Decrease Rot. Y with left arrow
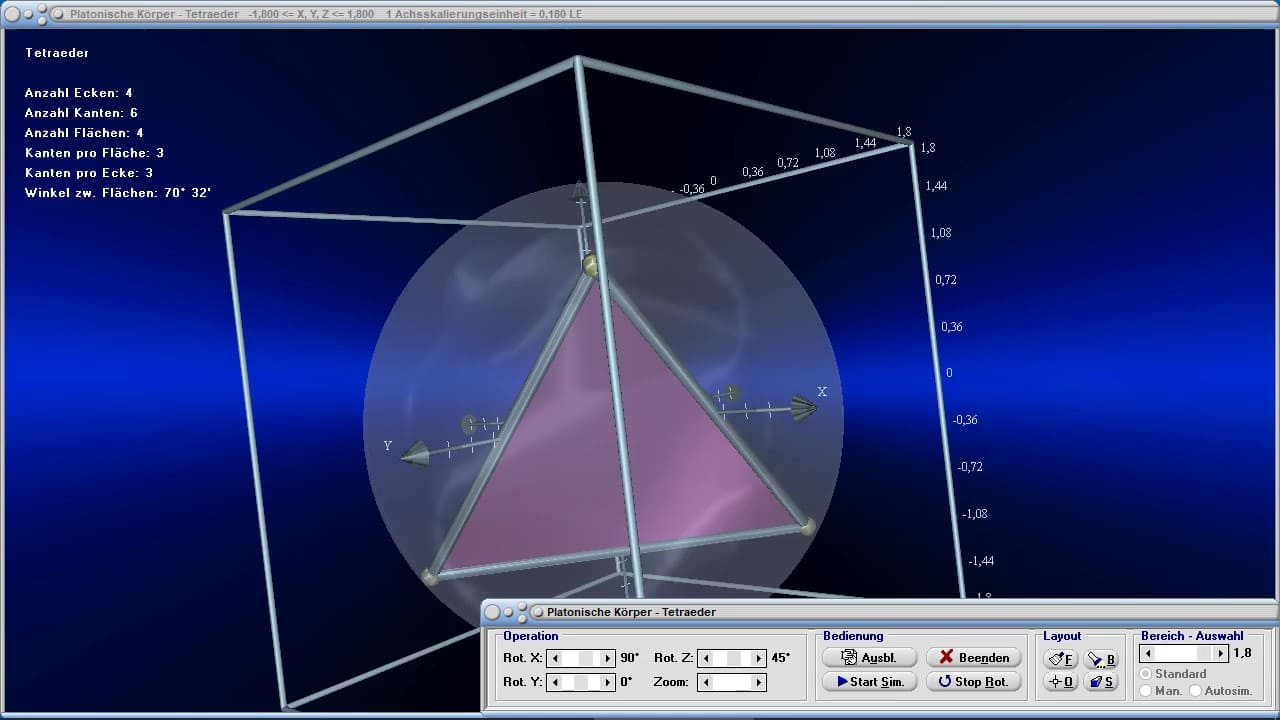 [x=555, y=682]
